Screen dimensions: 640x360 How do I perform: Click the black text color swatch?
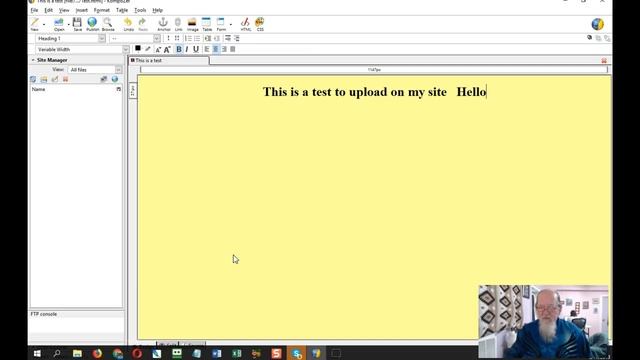138,49
